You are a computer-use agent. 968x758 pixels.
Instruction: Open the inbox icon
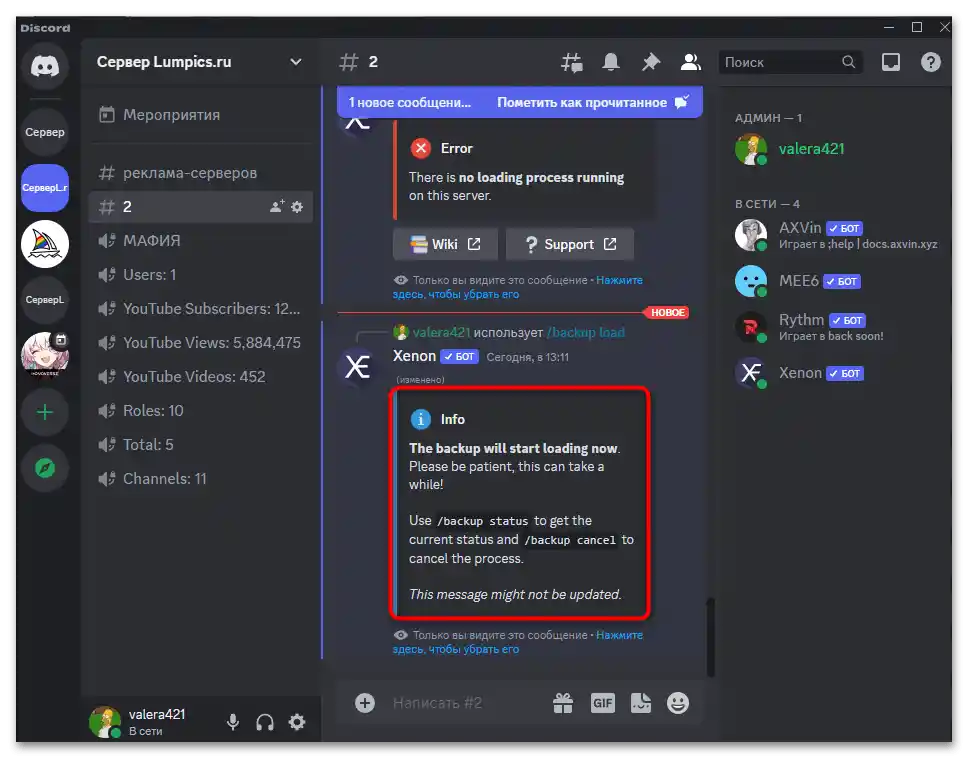[890, 62]
